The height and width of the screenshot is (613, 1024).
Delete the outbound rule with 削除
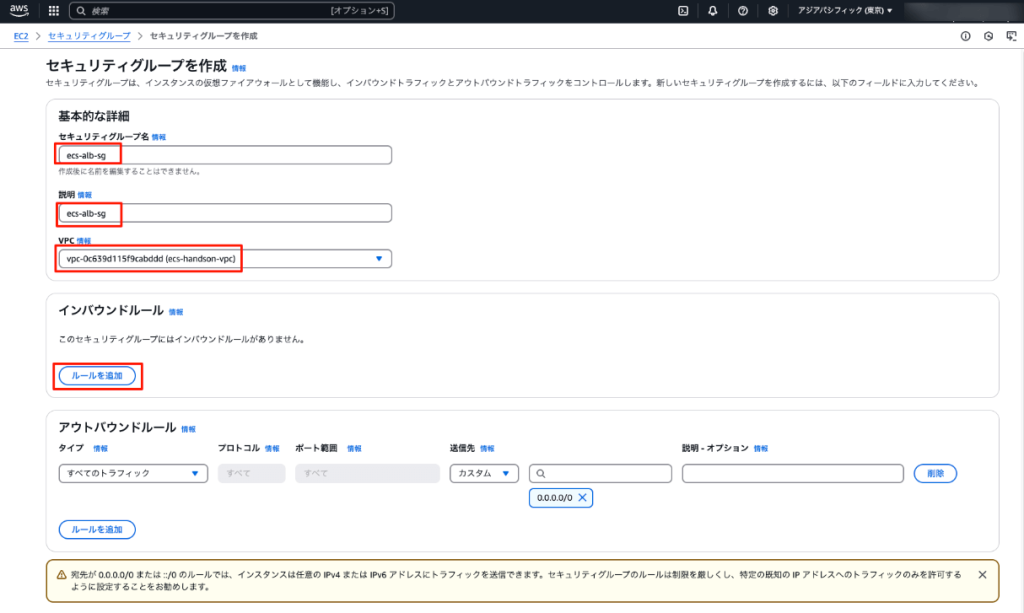935,474
